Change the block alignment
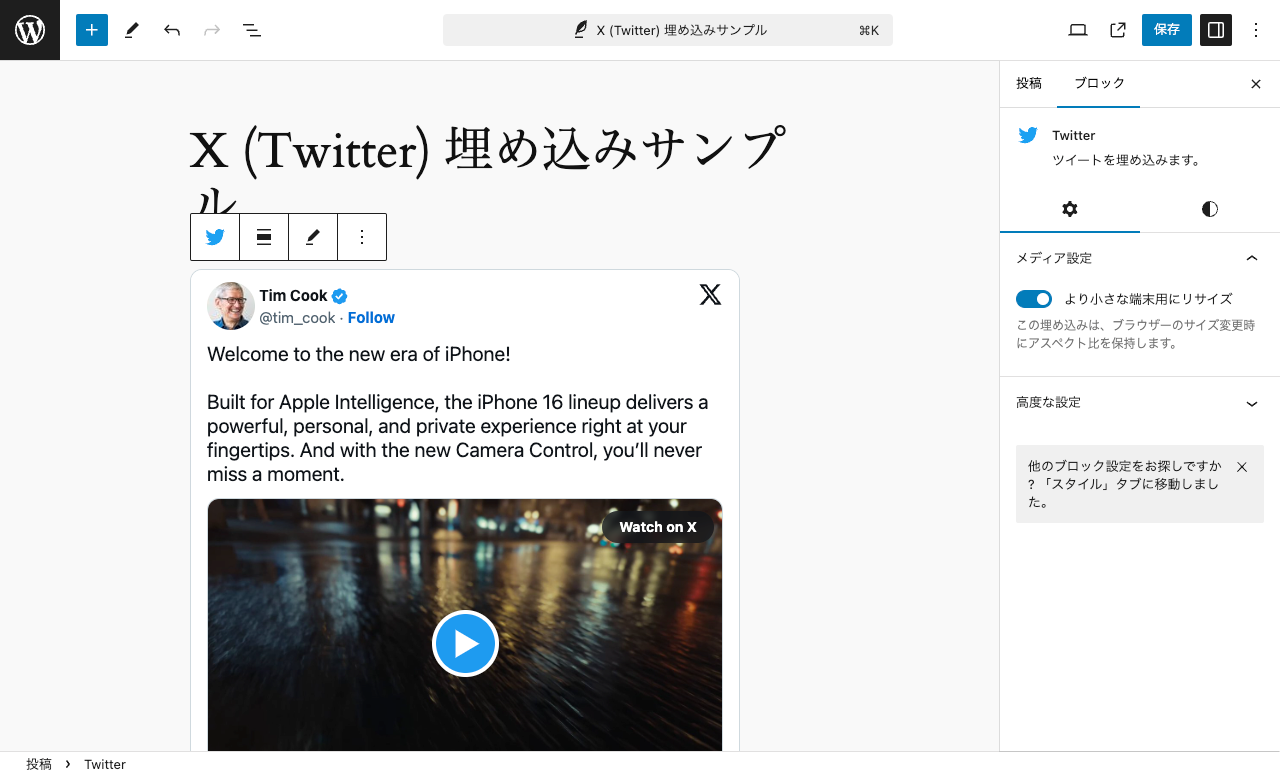 click(x=264, y=237)
